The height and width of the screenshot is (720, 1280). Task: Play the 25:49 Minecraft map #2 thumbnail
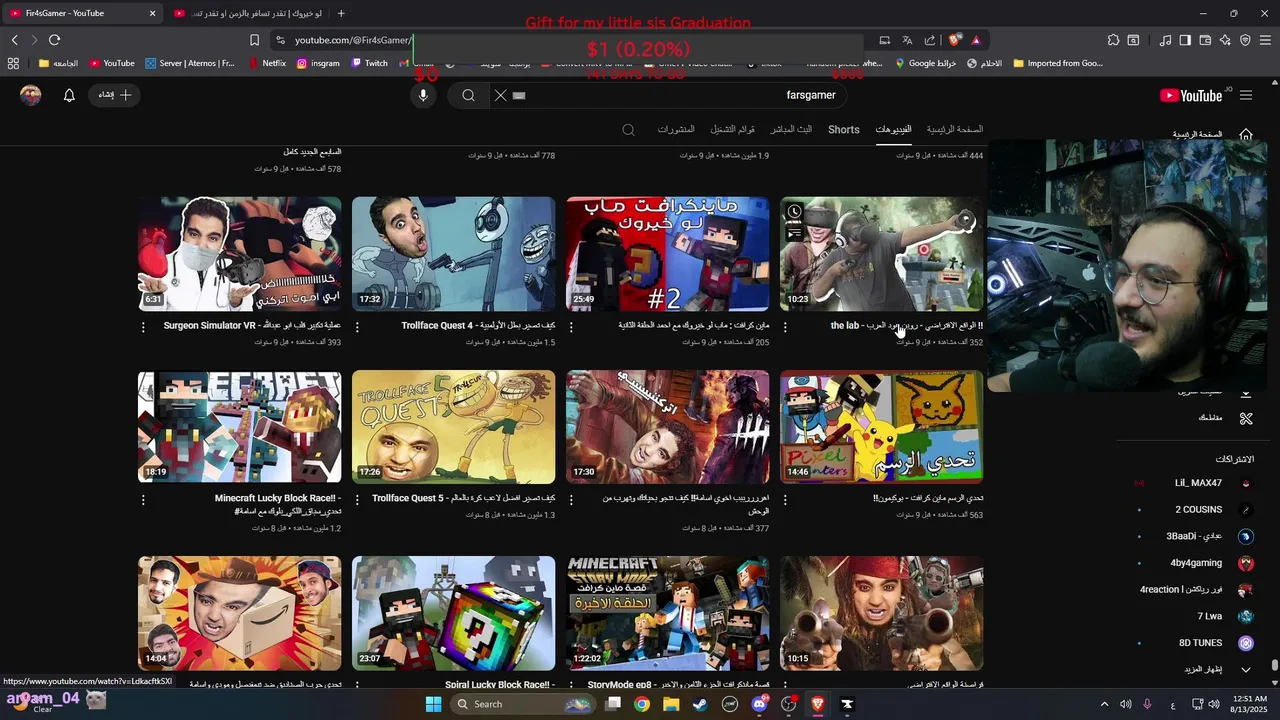click(667, 254)
